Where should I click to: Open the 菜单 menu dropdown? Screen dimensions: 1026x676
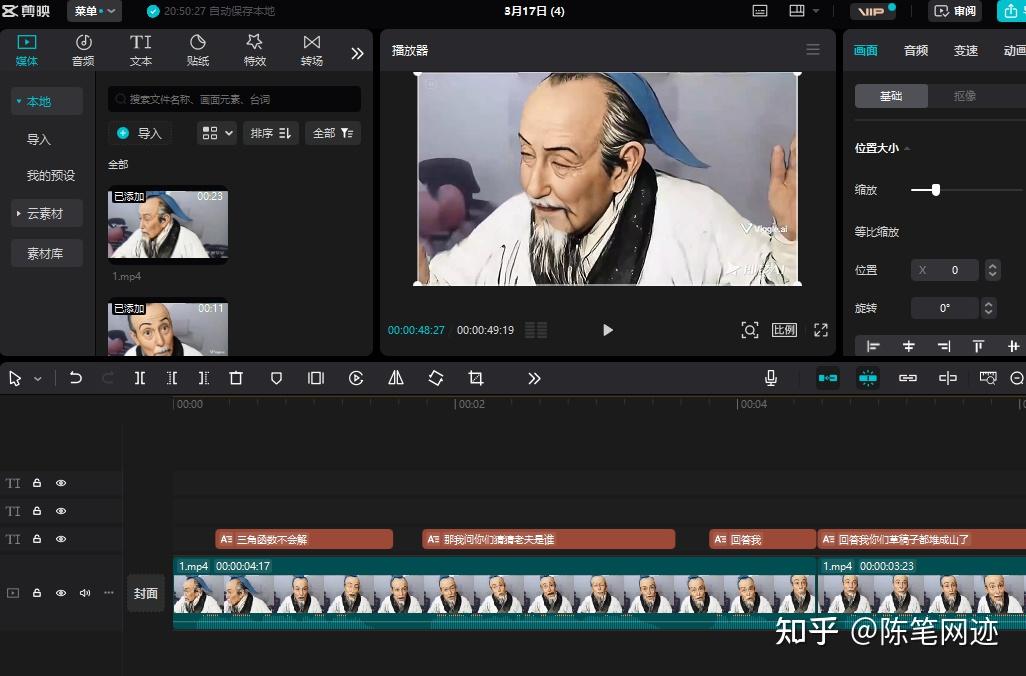(94, 11)
